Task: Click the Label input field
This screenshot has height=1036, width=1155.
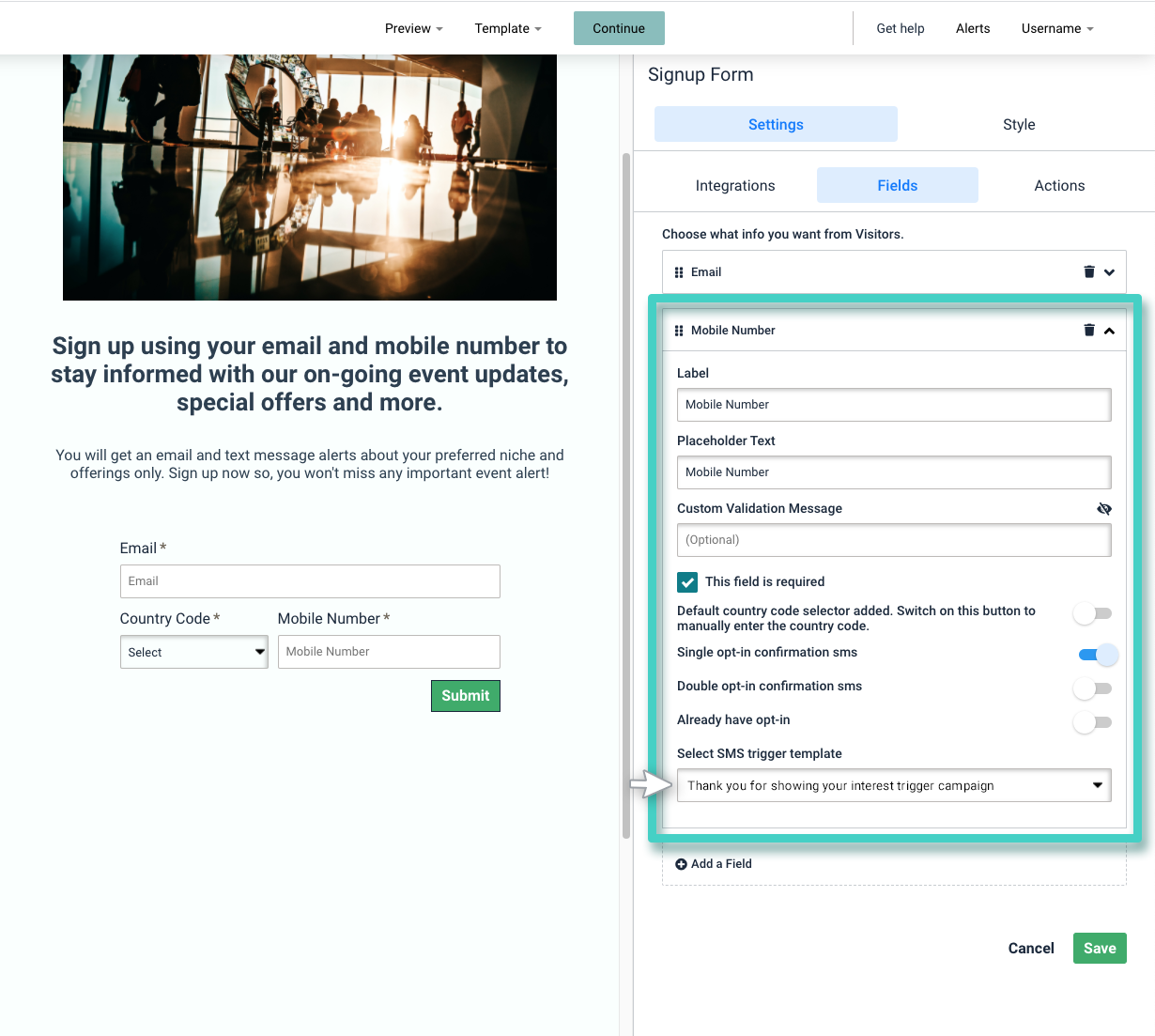Action: point(894,405)
